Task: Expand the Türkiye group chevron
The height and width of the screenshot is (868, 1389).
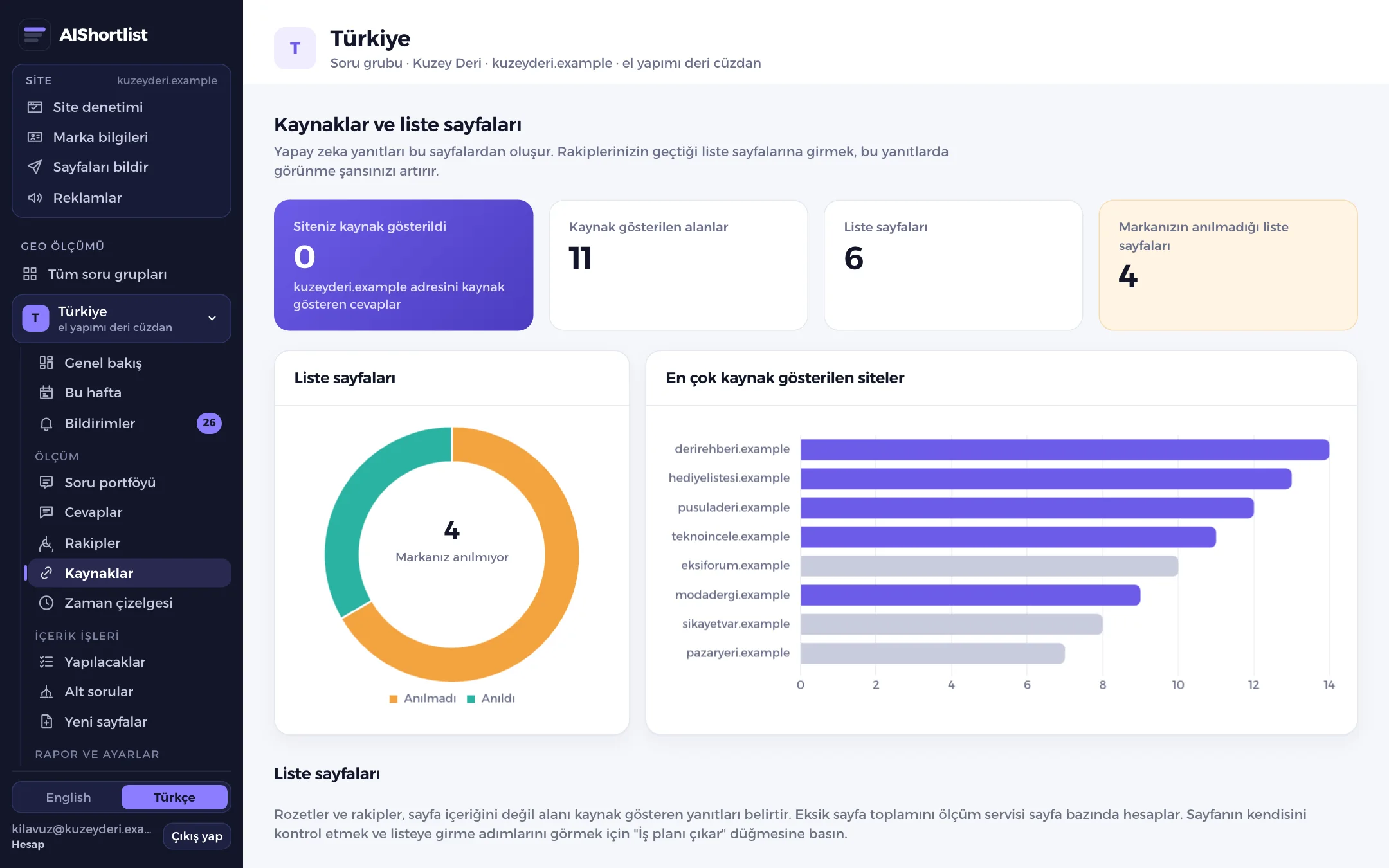Action: click(212, 318)
